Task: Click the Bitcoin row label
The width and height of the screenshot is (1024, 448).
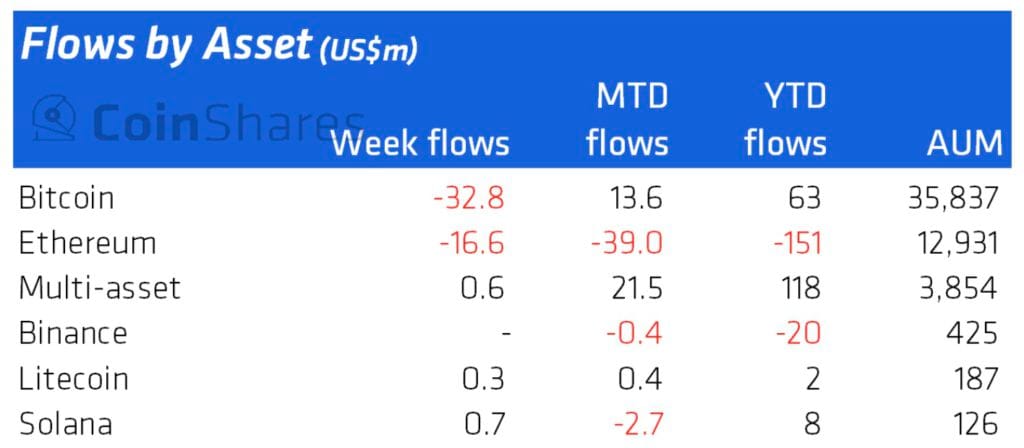Action: 66,197
